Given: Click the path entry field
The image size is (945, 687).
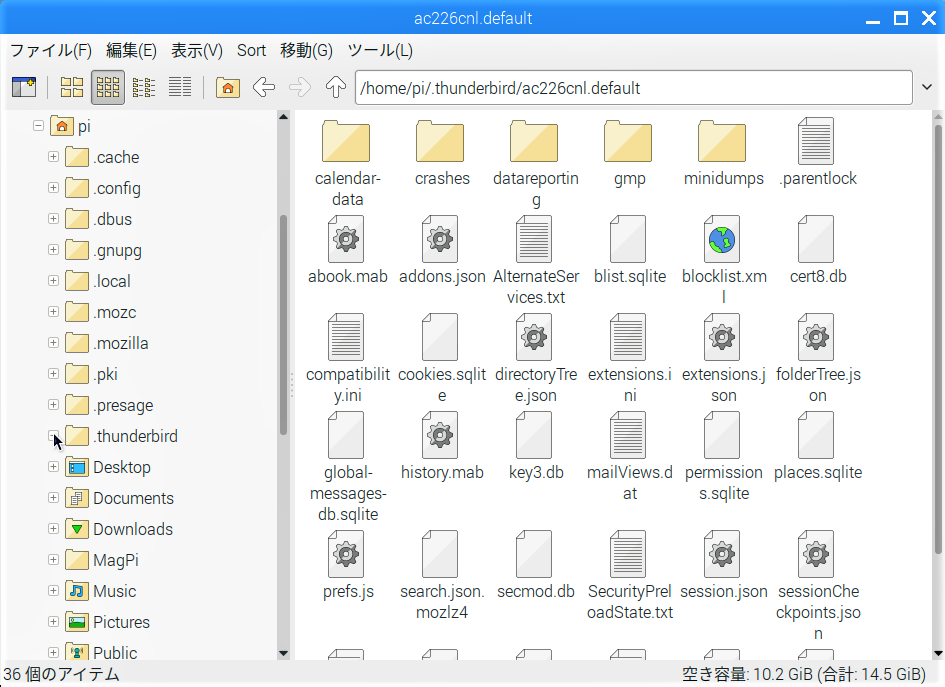Looking at the screenshot, I should (633, 88).
